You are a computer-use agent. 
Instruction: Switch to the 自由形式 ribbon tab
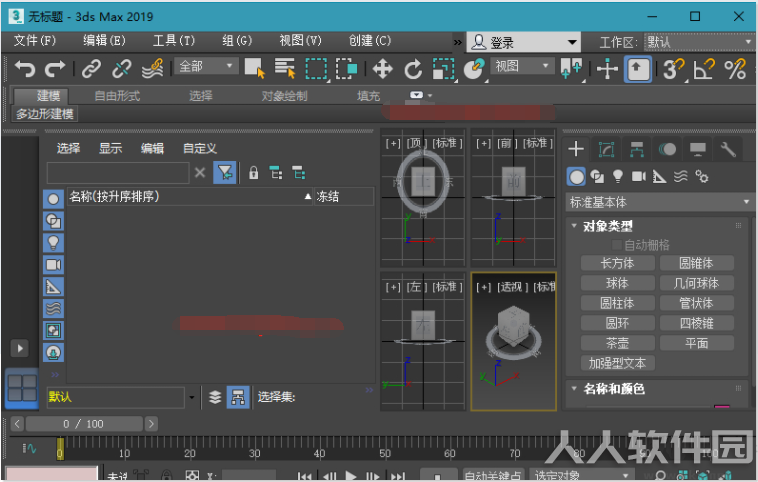point(117,96)
